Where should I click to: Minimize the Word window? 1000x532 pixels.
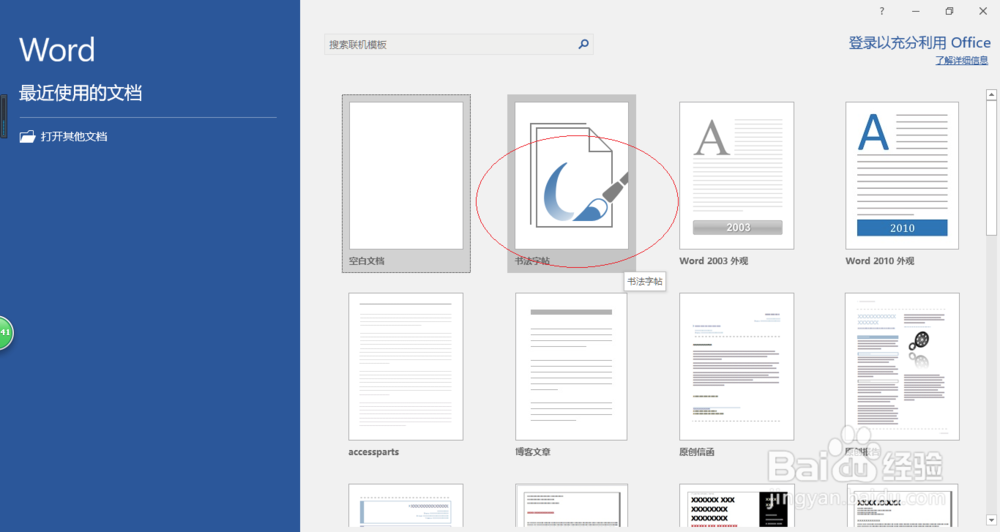pyautogui.click(x=916, y=11)
